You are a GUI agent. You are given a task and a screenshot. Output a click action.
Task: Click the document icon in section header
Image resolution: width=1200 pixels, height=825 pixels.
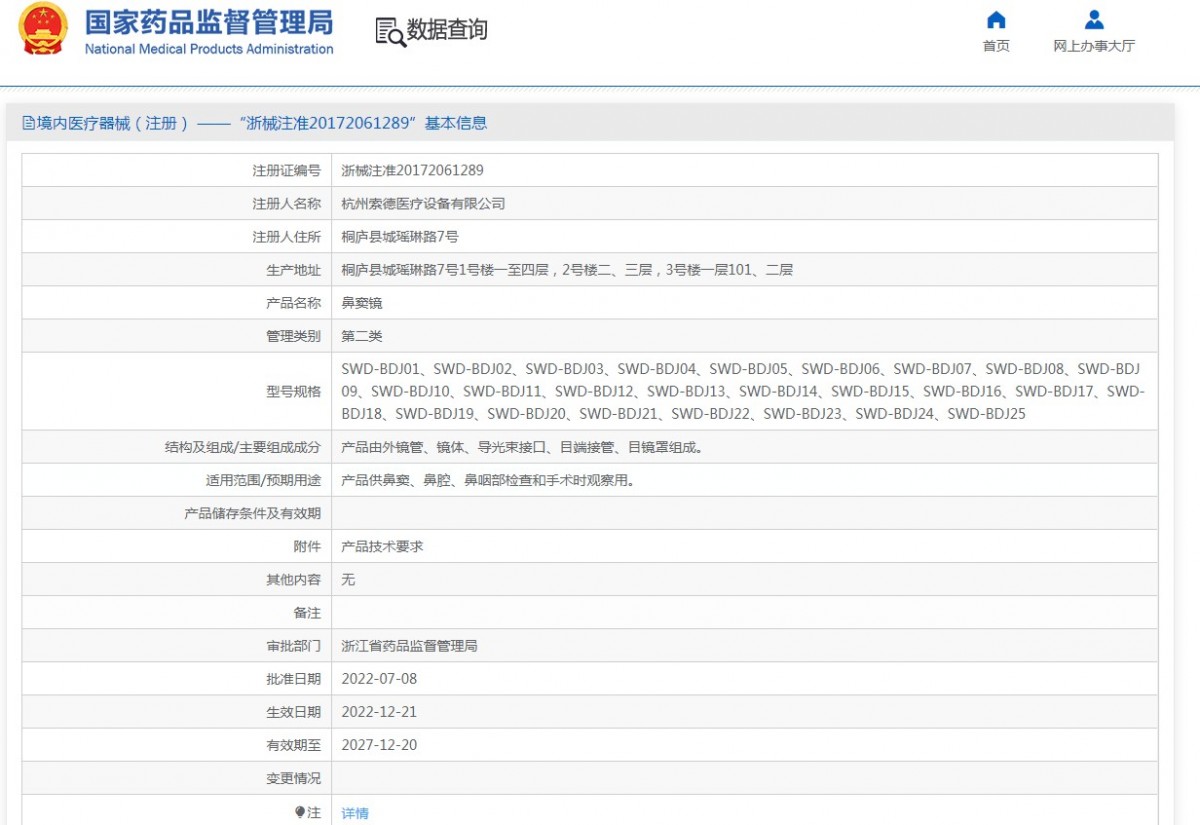(29, 123)
